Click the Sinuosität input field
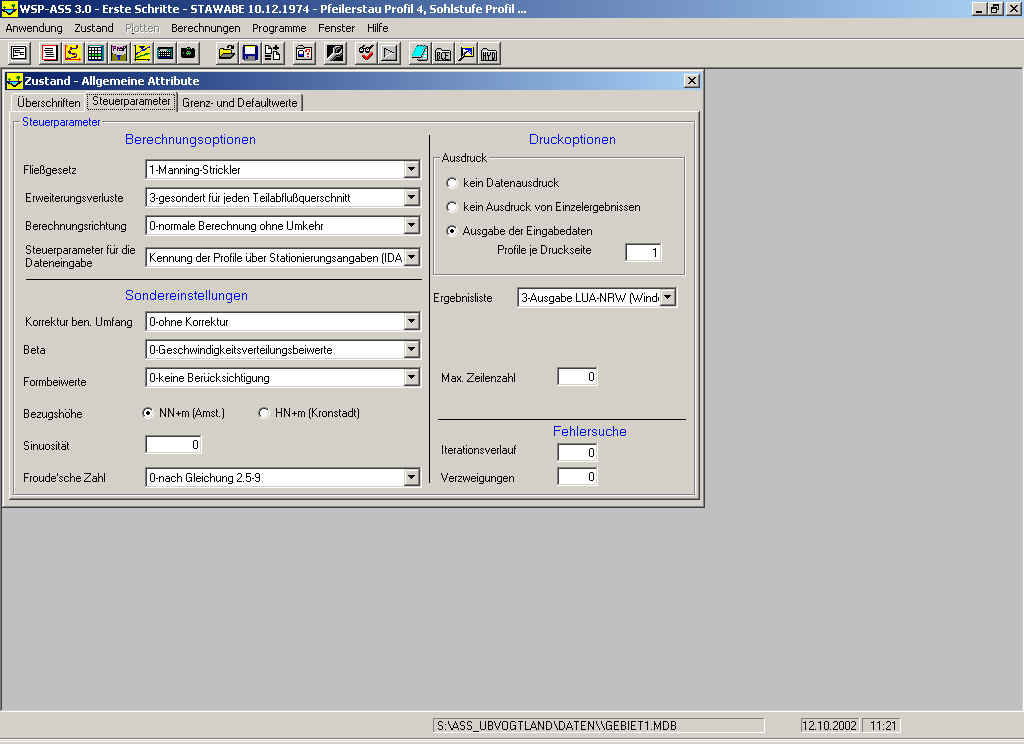 click(x=173, y=445)
